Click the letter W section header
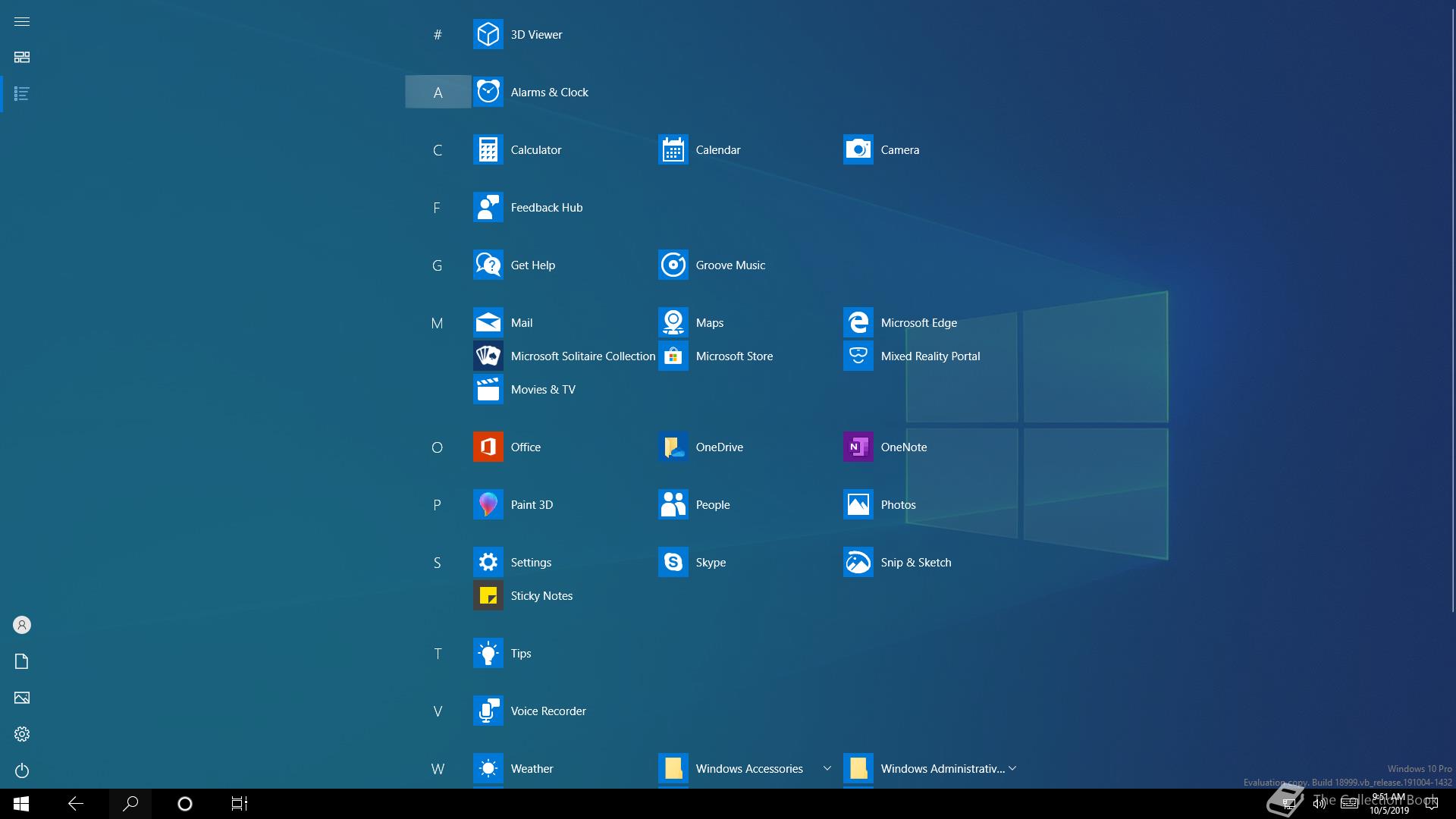The width and height of the screenshot is (1456, 819). (x=438, y=769)
